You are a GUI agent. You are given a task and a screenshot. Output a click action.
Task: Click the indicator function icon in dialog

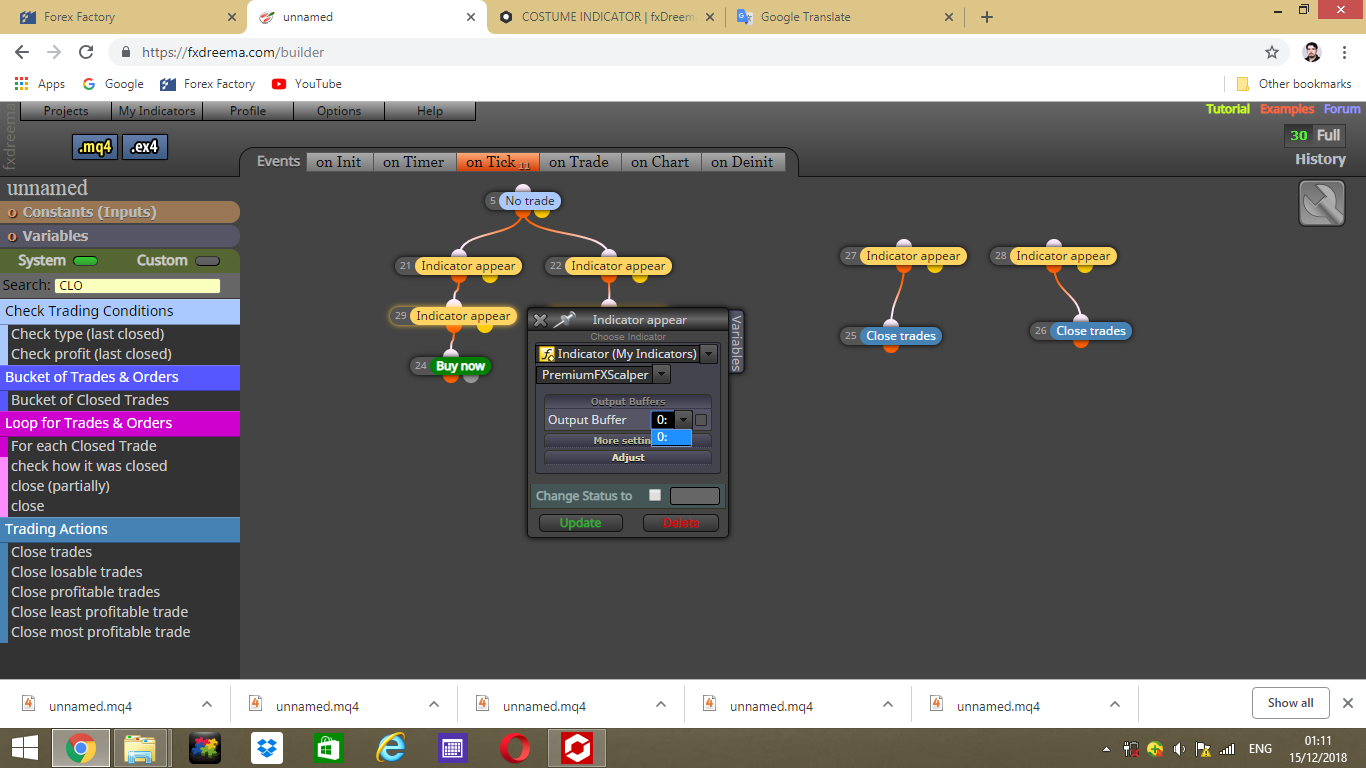(x=547, y=354)
